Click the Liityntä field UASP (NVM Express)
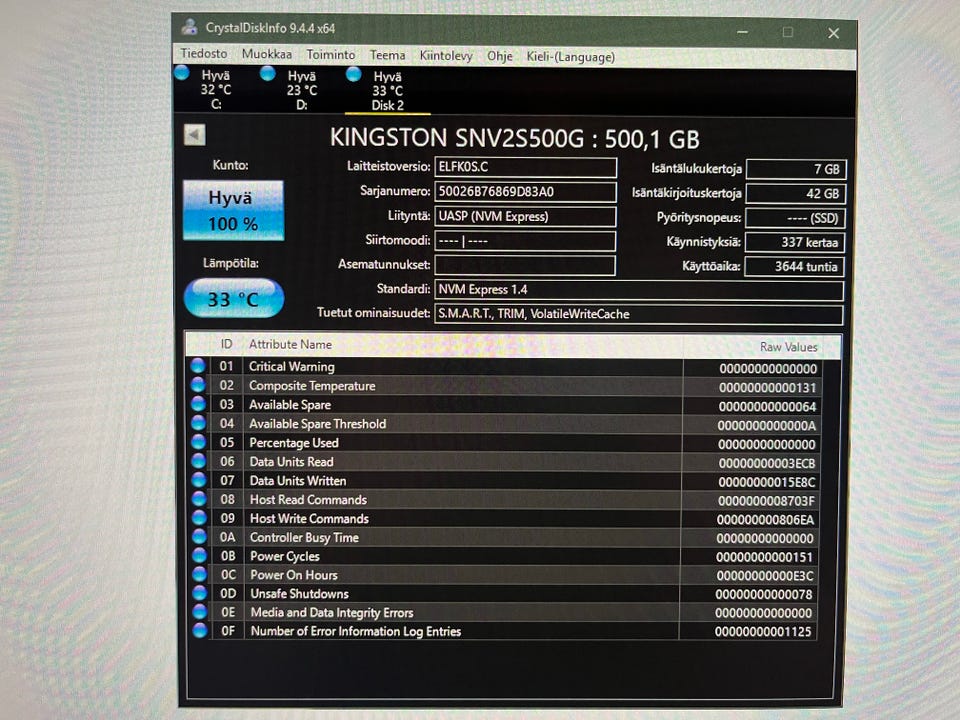Viewport: 960px width, 720px height. tap(525, 216)
